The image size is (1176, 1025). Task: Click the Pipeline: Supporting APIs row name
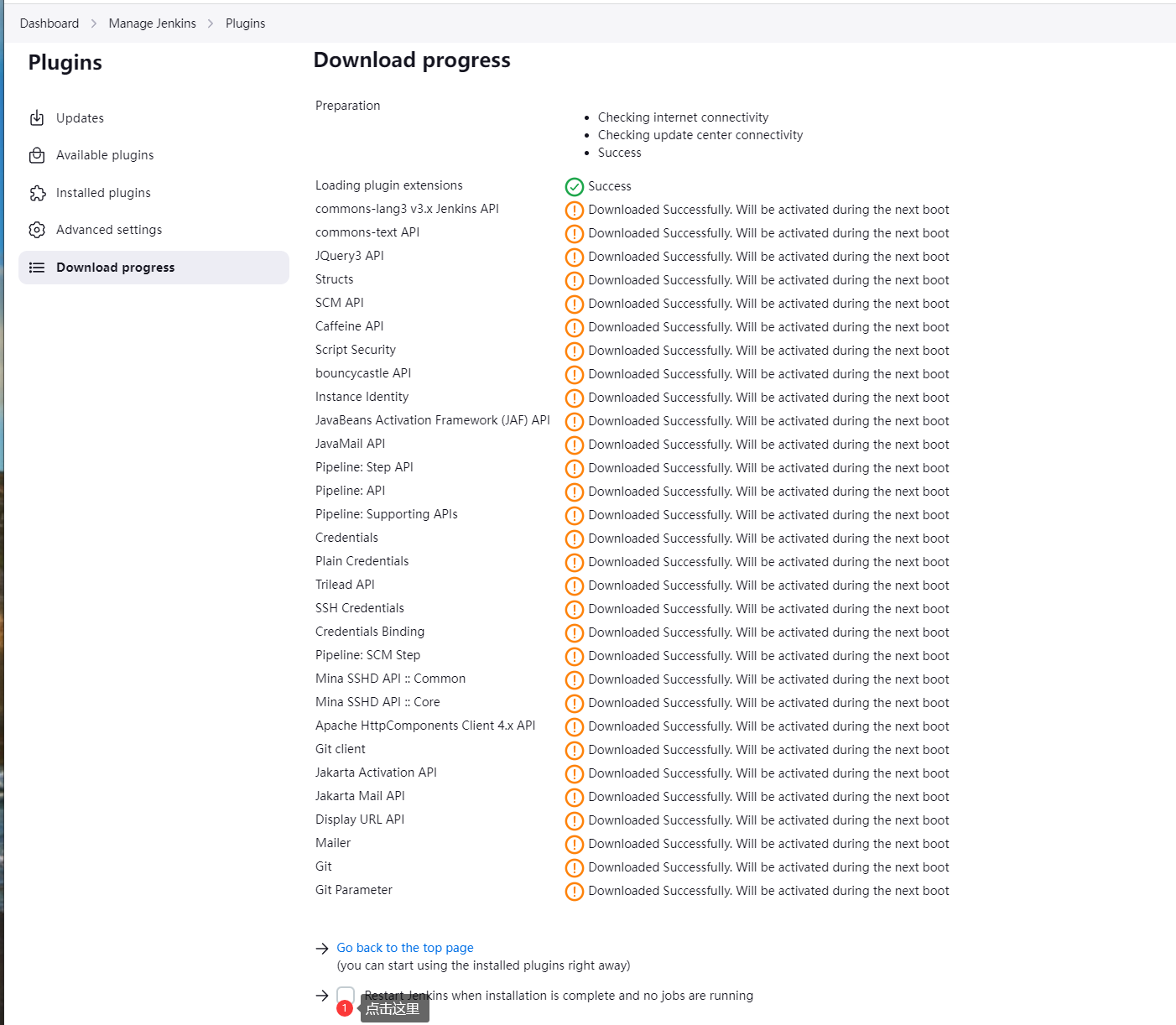coord(387,514)
